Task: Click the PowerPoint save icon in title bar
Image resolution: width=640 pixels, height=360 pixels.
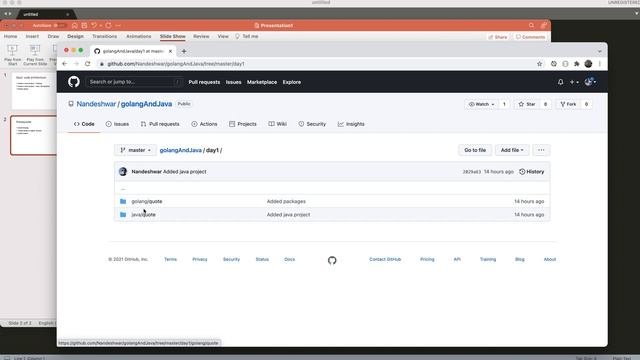Action: pyautogui.click(x=84, y=25)
